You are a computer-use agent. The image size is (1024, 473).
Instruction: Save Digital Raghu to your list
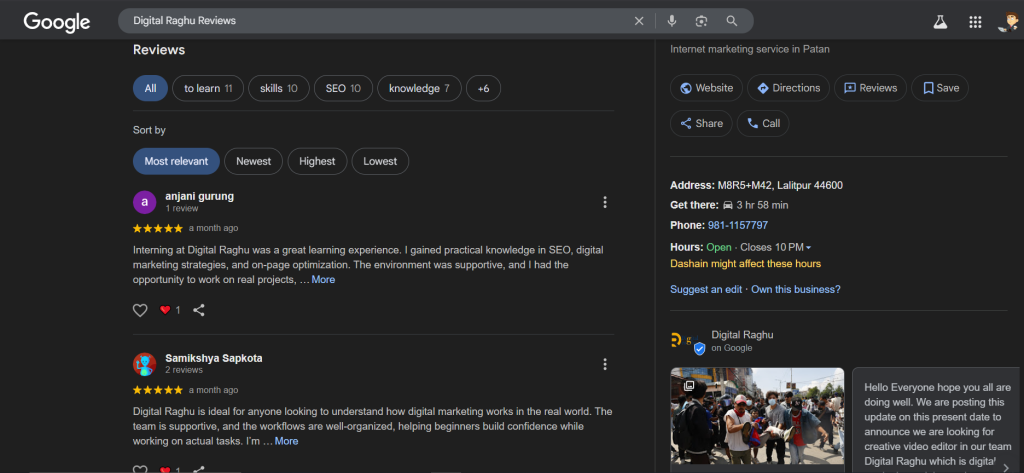coord(940,88)
